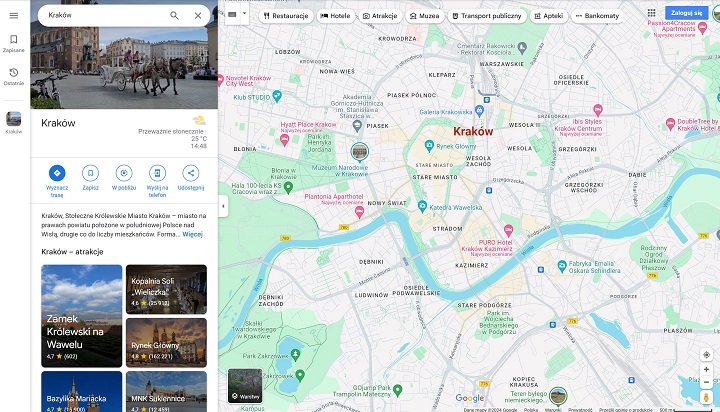Click Wyznacz trasę directions icon

pos(57,173)
